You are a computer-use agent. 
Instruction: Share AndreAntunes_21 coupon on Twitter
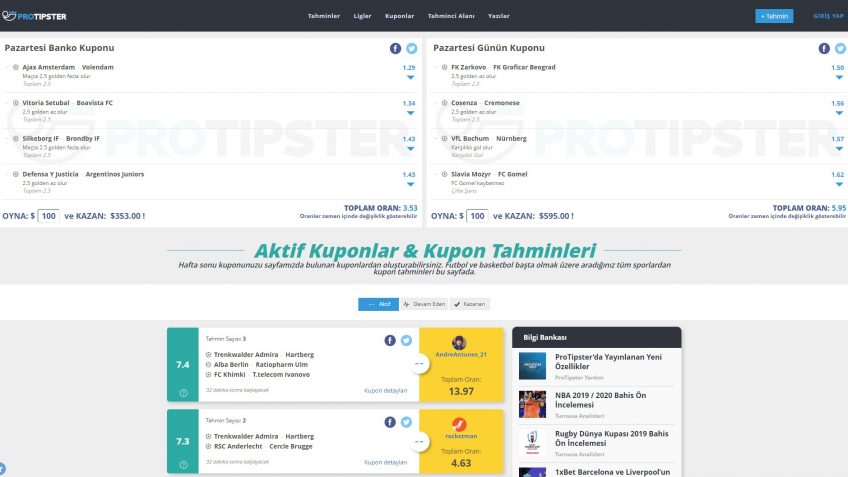tap(406, 340)
